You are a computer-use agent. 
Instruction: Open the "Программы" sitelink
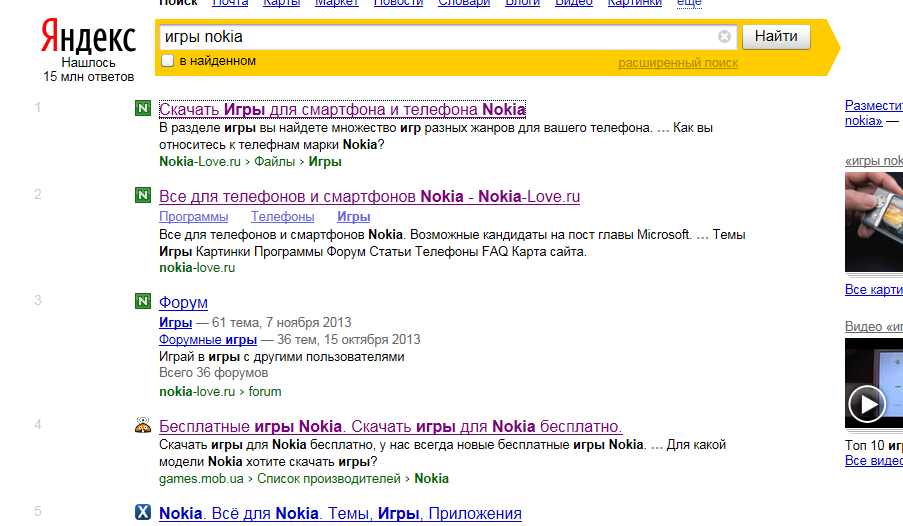click(193, 217)
